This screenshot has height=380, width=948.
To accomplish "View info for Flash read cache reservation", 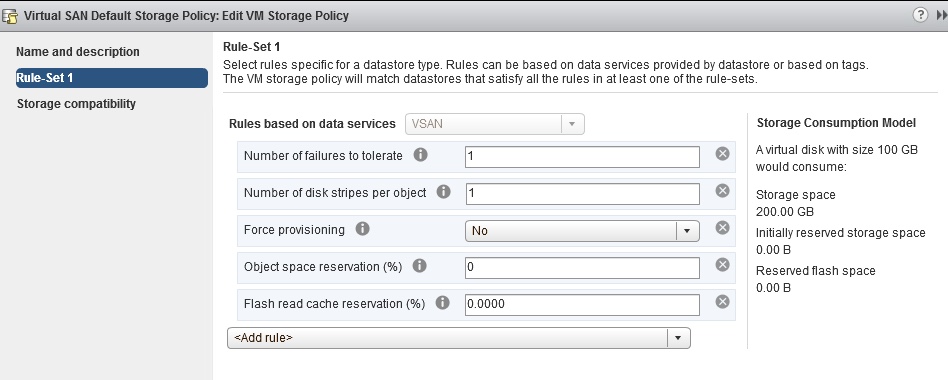I will coord(443,303).
